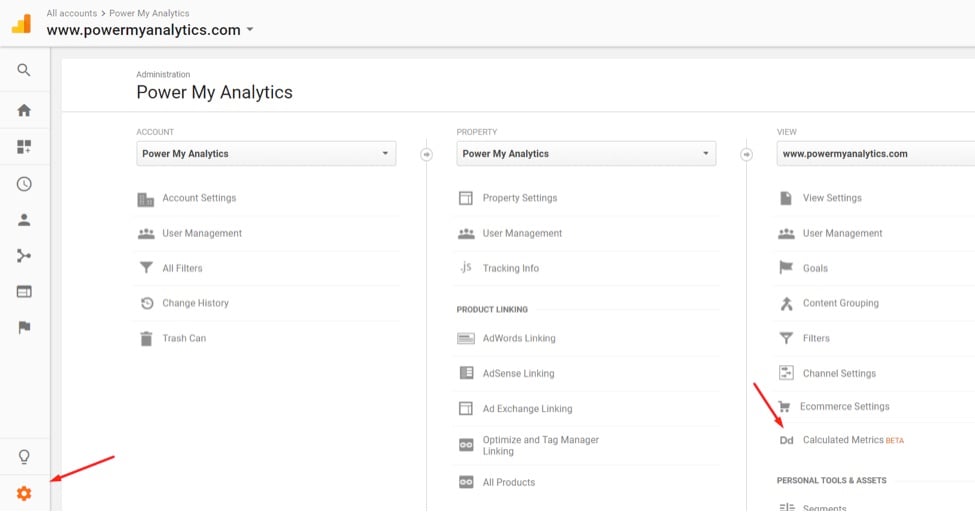Image resolution: width=975 pixels, height=512 pixels.
Task: Click the Channel Settings icon
Action: click(786, 373)
